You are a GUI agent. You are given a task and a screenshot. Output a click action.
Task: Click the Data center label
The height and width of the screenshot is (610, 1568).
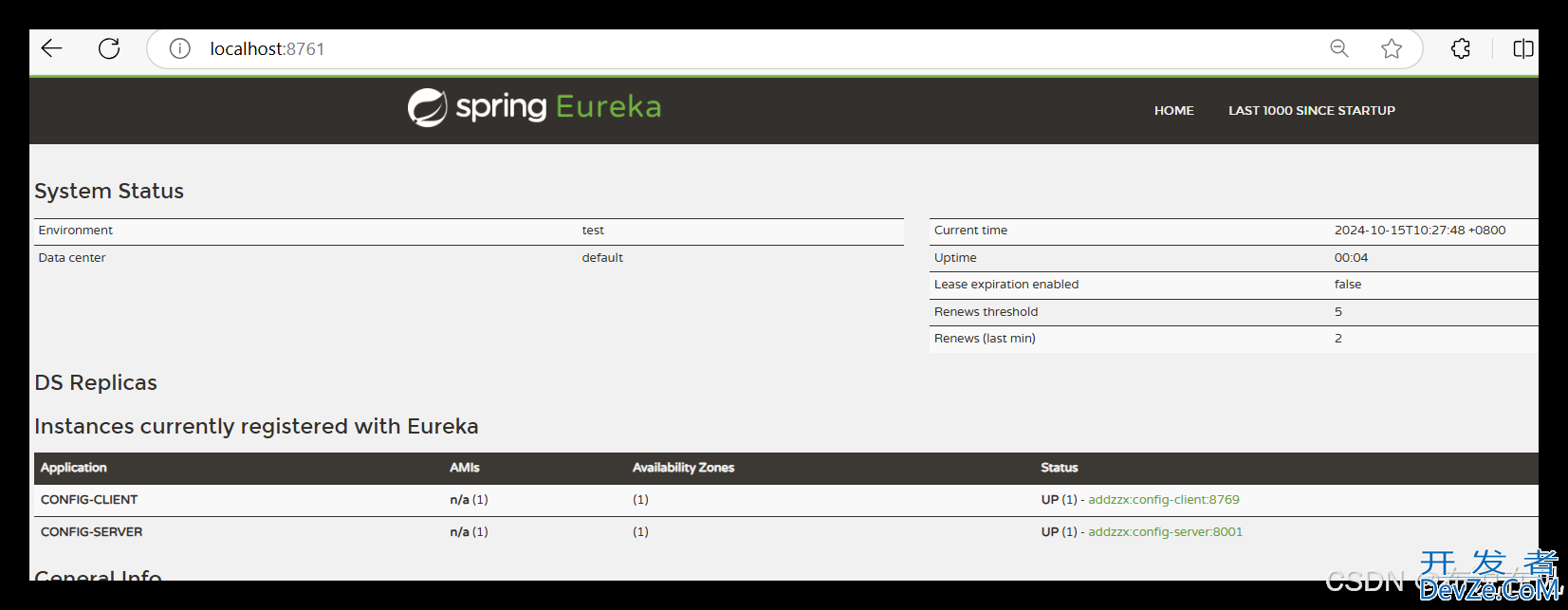click(x=71, y=258)
